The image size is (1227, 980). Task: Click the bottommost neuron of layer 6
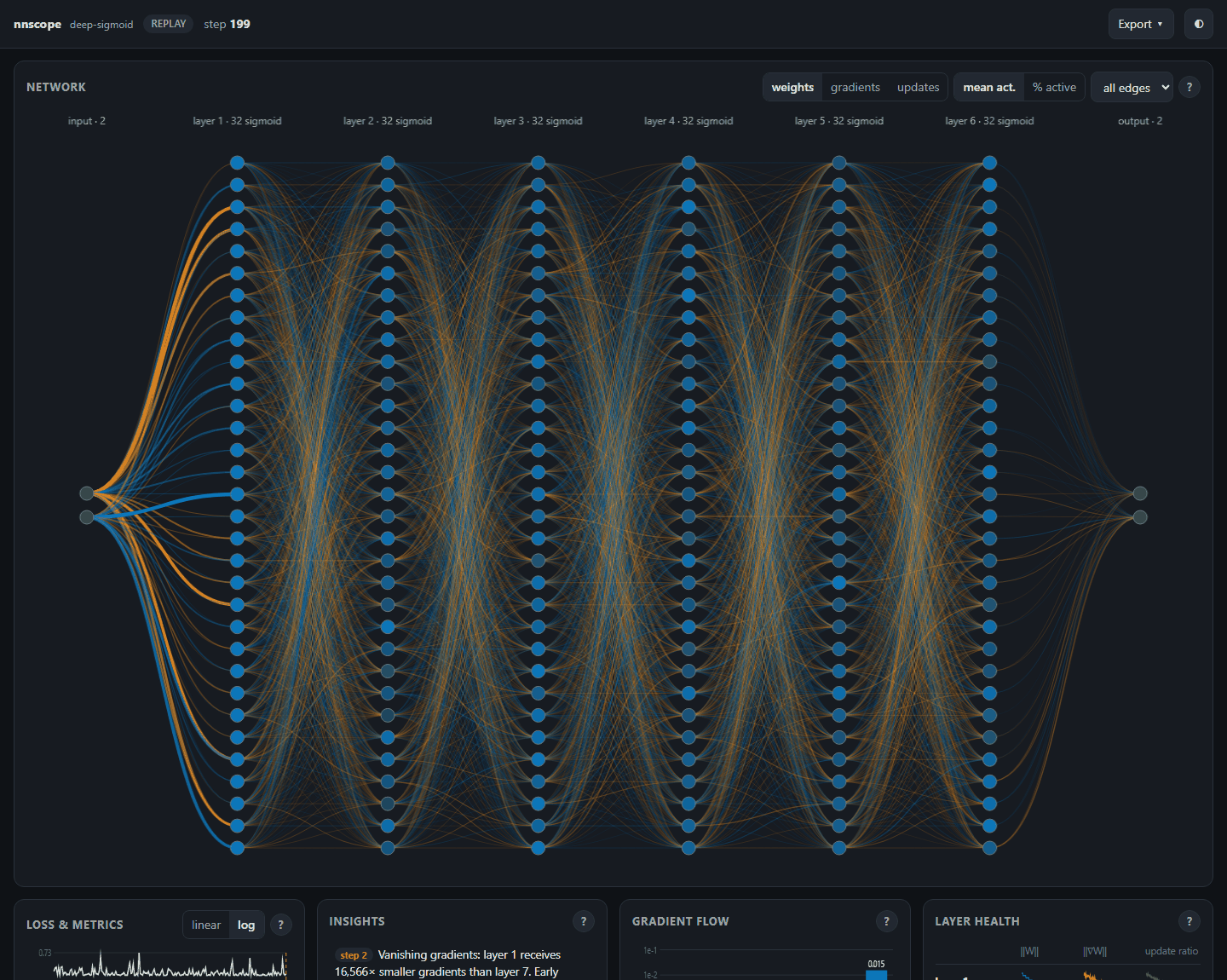[989, 848]
